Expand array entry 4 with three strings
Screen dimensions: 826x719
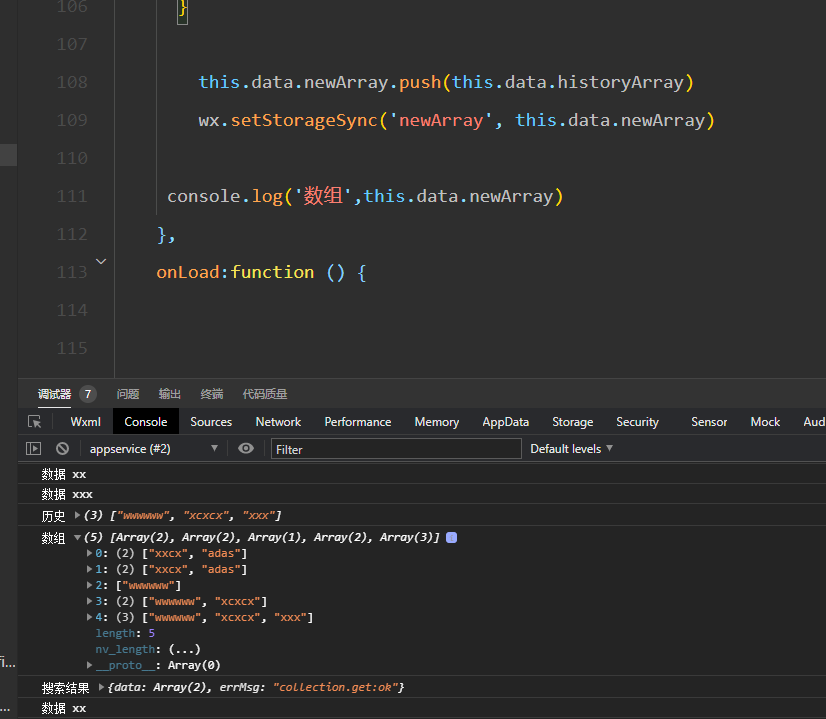[x=89, y=617]
